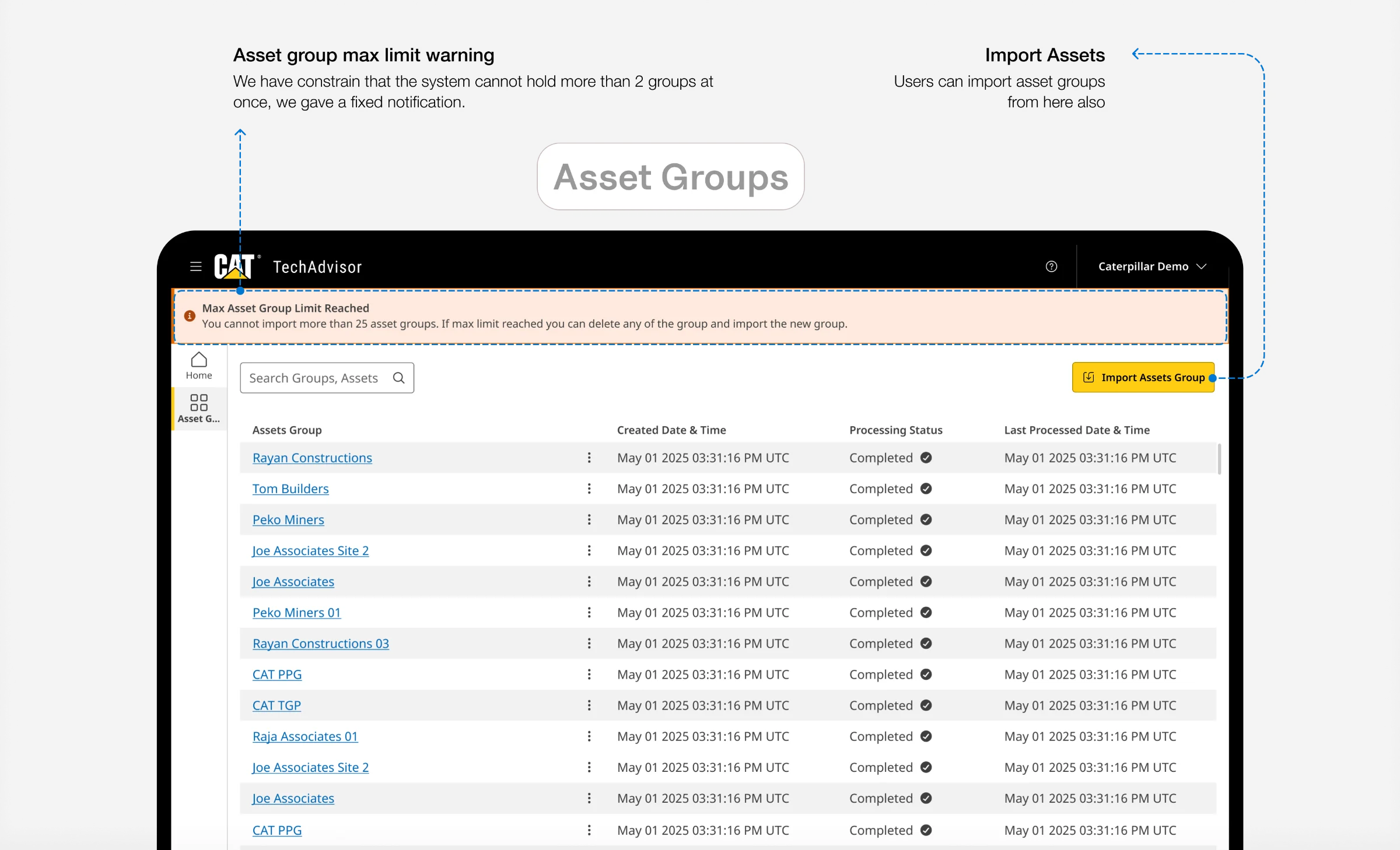Select Asset Groups sidebar item

coord(199,409)
